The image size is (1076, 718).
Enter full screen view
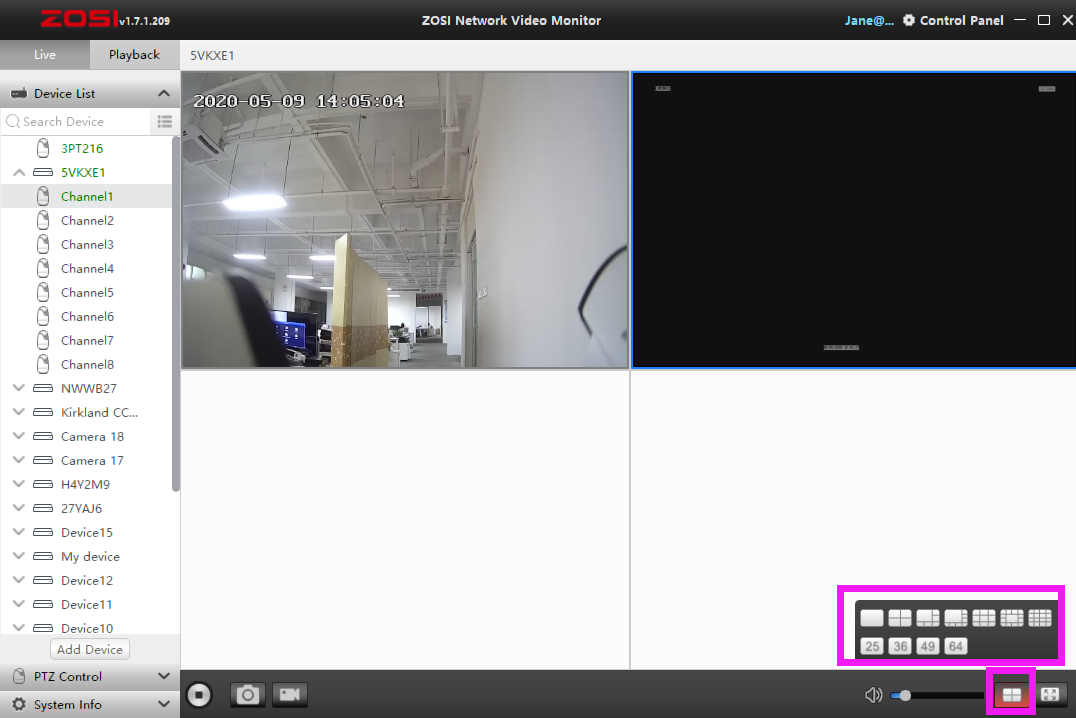[x=1050, y=695]
